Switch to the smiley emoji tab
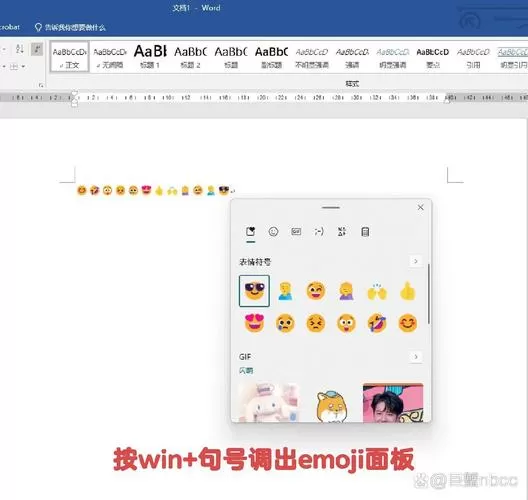Screen dimensions: 528x500 273,232
